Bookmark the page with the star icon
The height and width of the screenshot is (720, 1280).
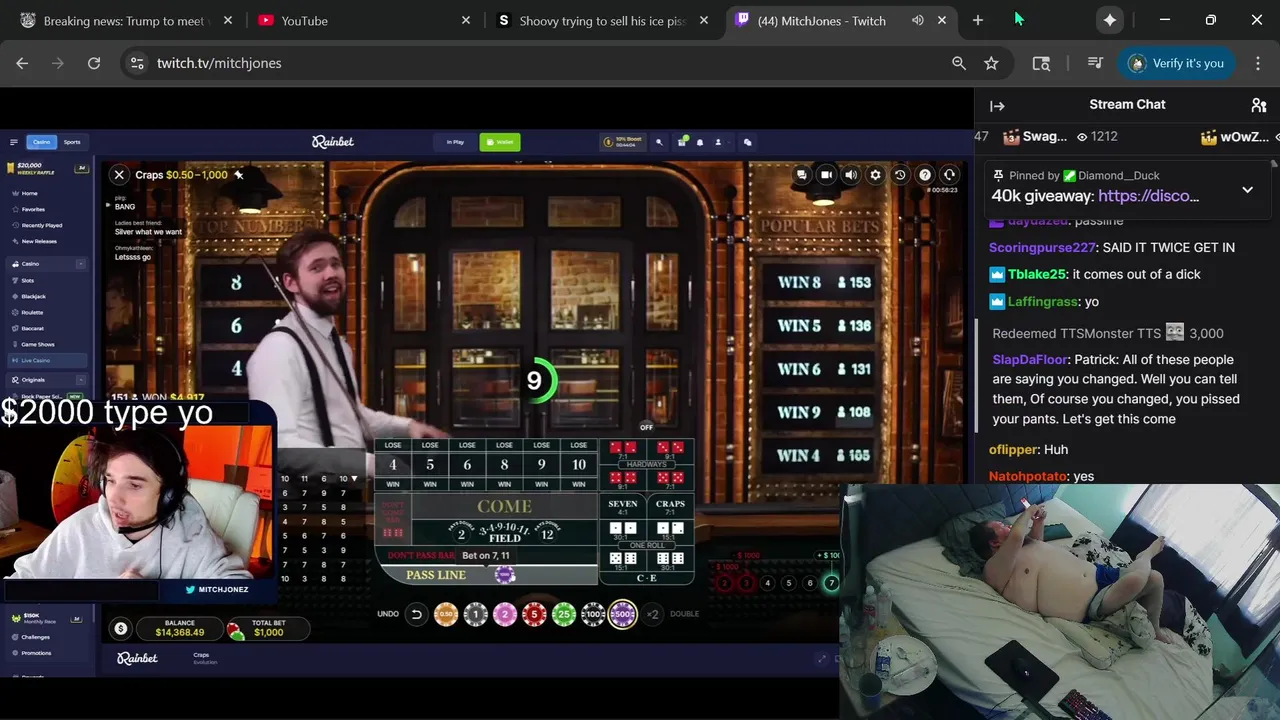tap(991, 63)
